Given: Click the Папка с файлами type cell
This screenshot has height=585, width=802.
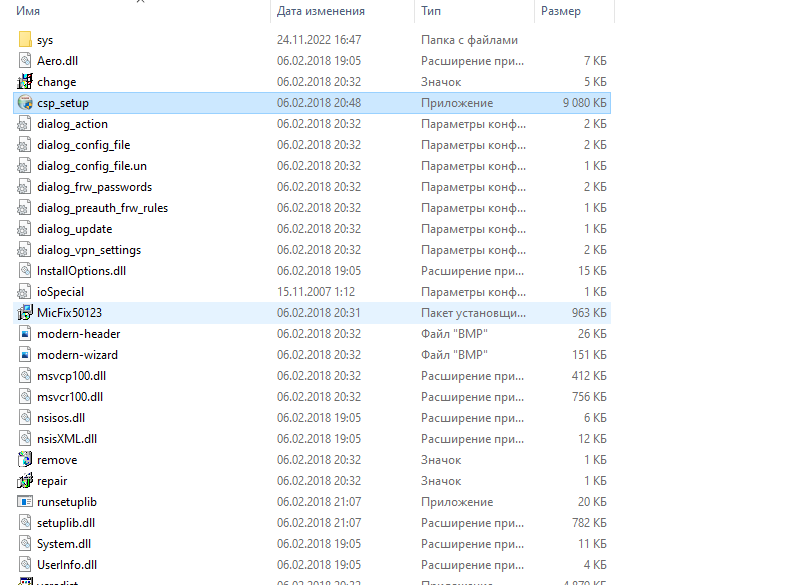Looking at the screenshot, I should pyautogui.click(x=470, y=40).
